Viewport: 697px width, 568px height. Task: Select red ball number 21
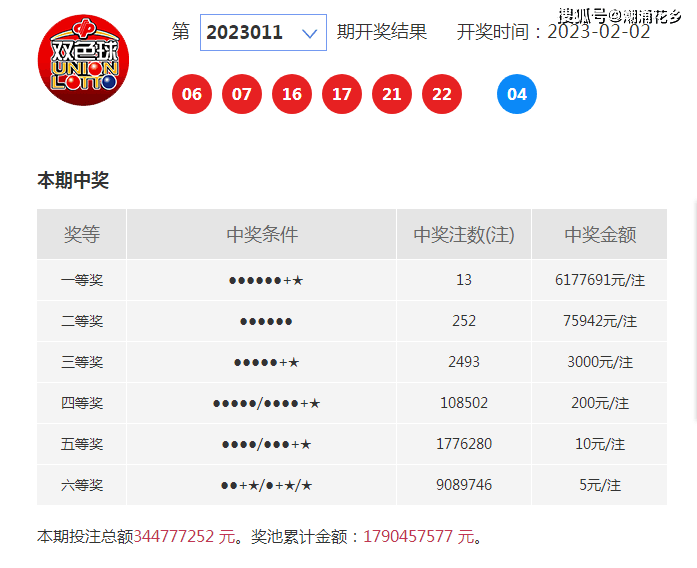click(392, 94)
